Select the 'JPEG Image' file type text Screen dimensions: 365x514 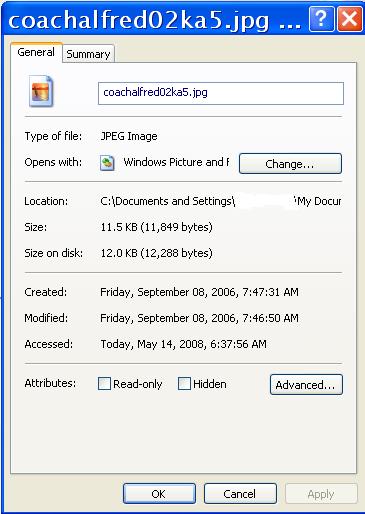(129, 136)
